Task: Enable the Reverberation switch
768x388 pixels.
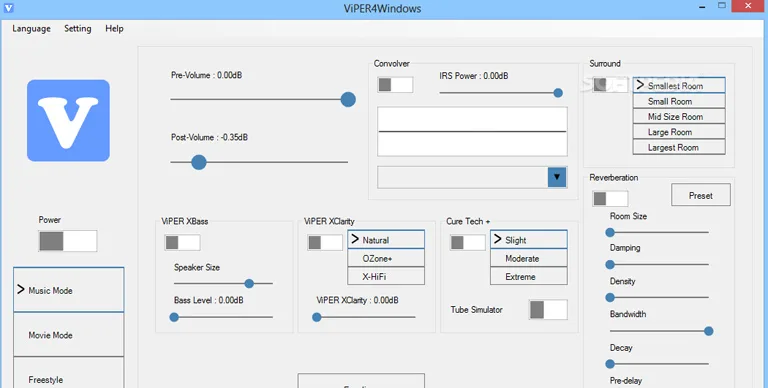Action: (x=610, y=198)
